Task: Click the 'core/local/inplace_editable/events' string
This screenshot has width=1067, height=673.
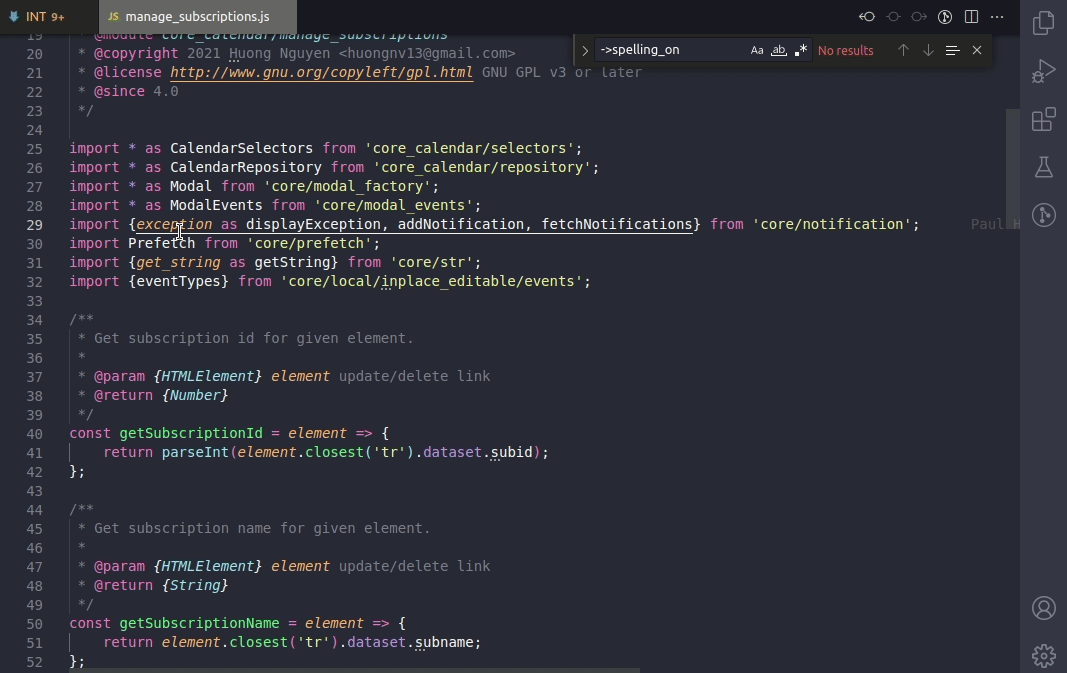Action: [x=431, y=282]
